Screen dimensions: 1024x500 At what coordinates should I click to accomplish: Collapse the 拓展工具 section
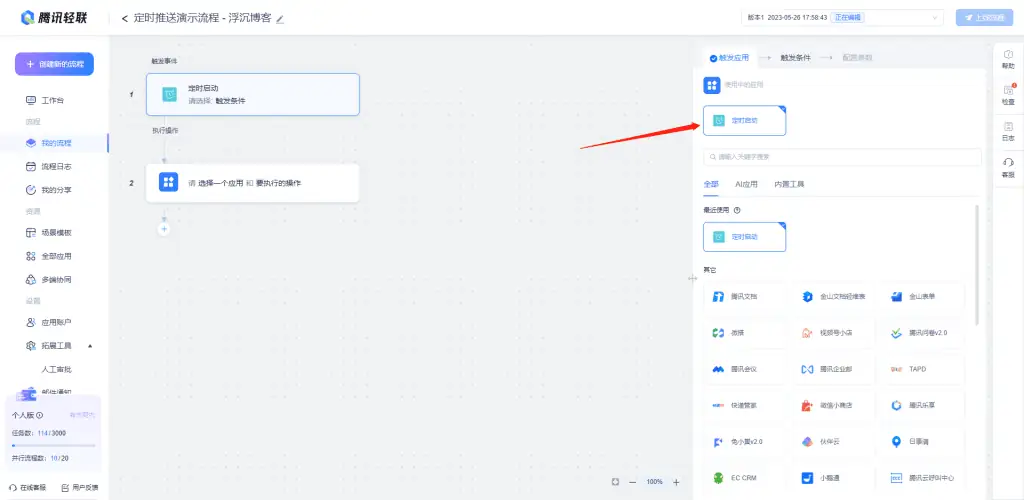(91, 346)
